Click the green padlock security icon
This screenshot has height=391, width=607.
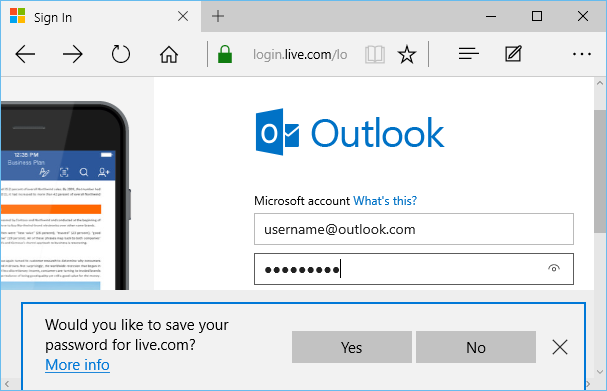coord(225,54)
